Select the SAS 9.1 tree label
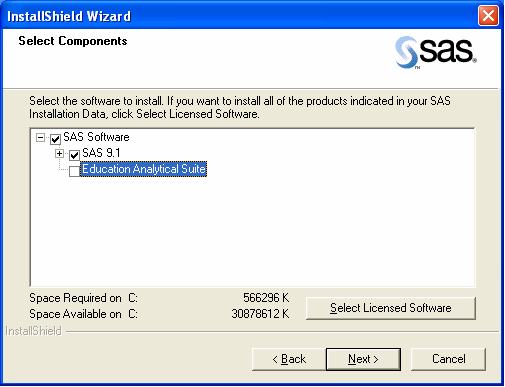Image resolution: width=505 pixels, height=387 pixels. coord(101,153)
